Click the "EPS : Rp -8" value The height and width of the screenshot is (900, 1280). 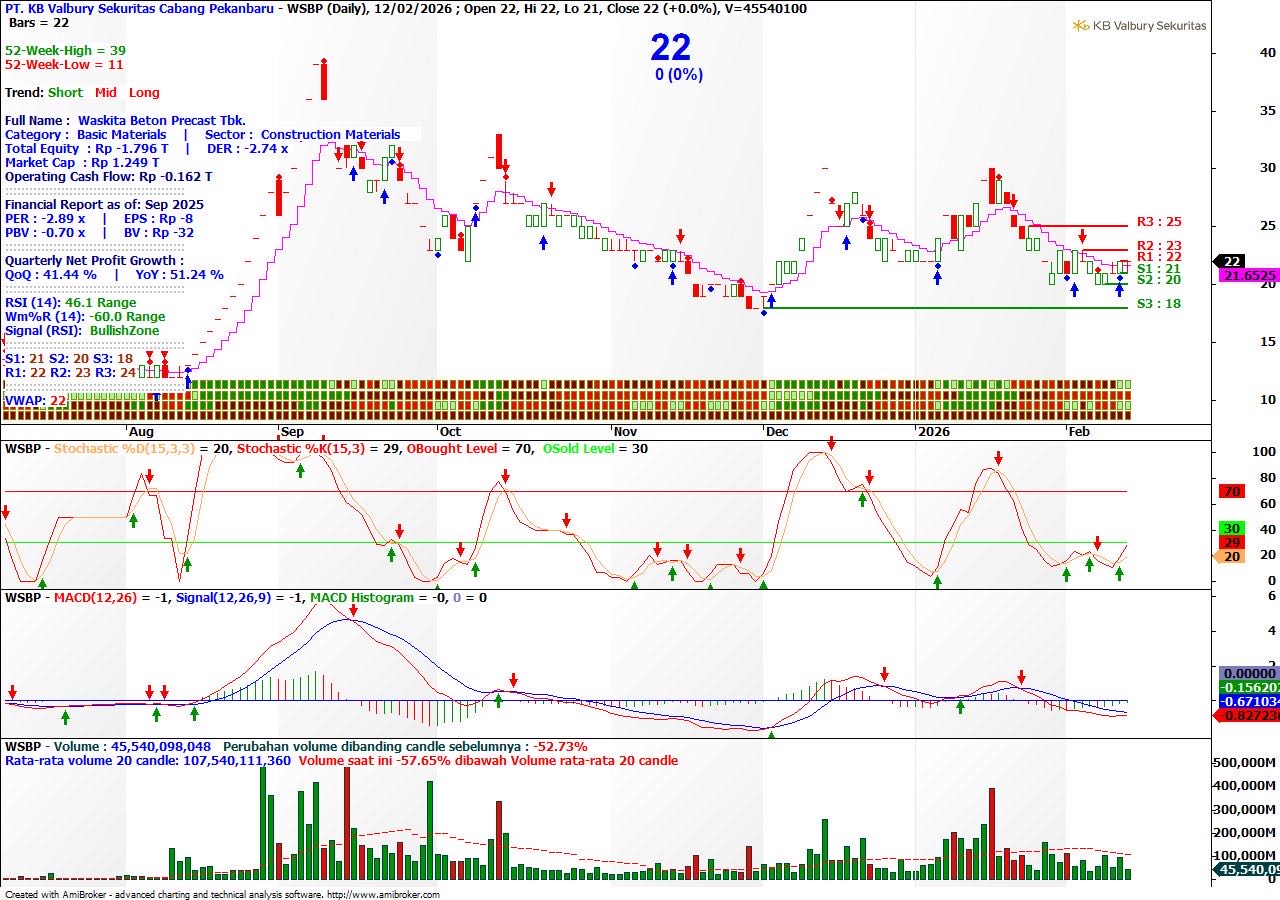(x=158, y=218)
